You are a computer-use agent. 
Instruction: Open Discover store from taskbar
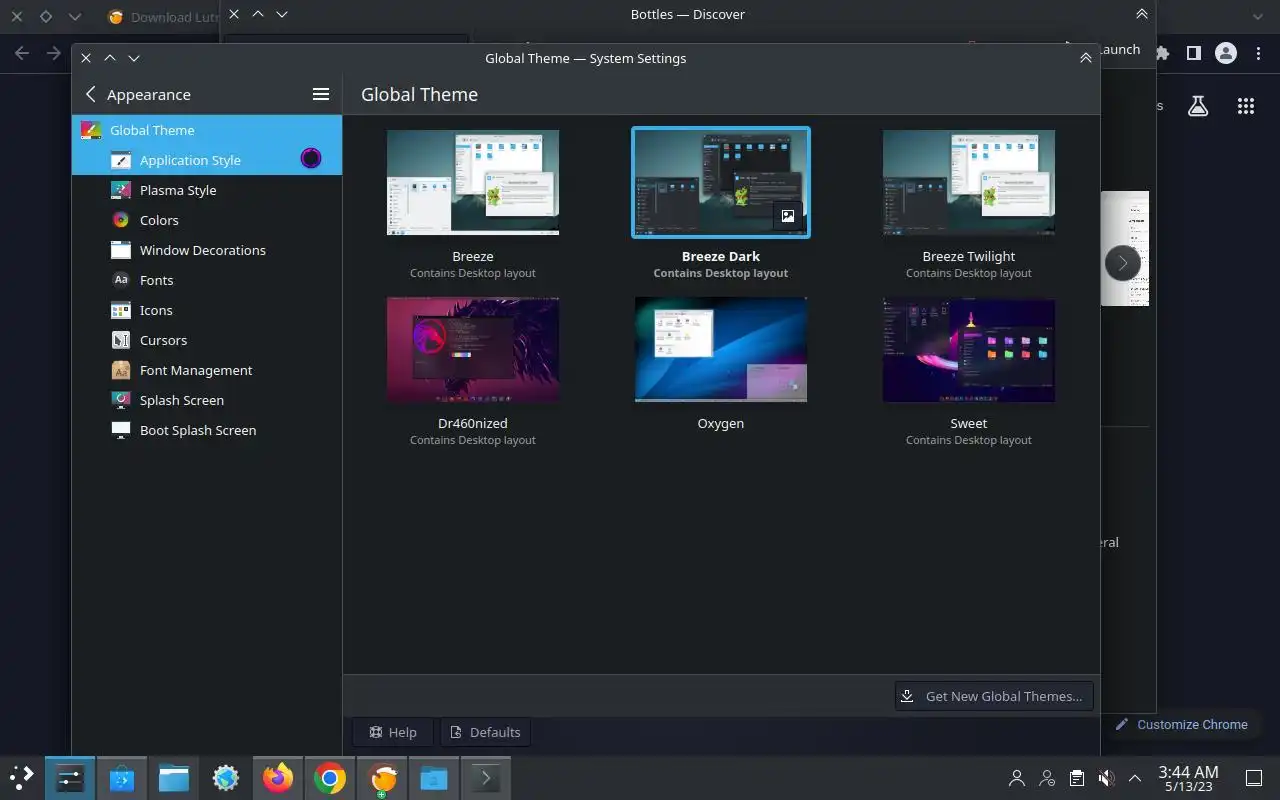pyautogui.click(x=122, y=778)
